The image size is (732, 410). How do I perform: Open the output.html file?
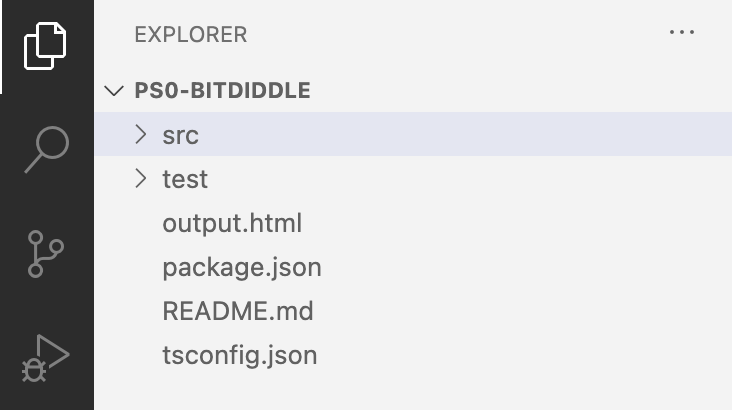[232, 223]
